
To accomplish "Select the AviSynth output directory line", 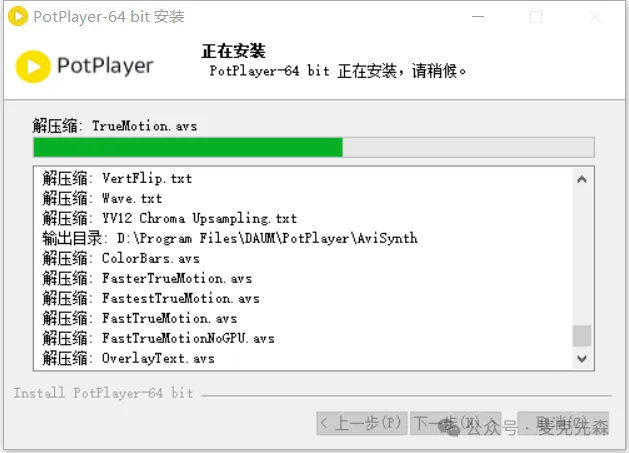I will [x=230, y=238].
